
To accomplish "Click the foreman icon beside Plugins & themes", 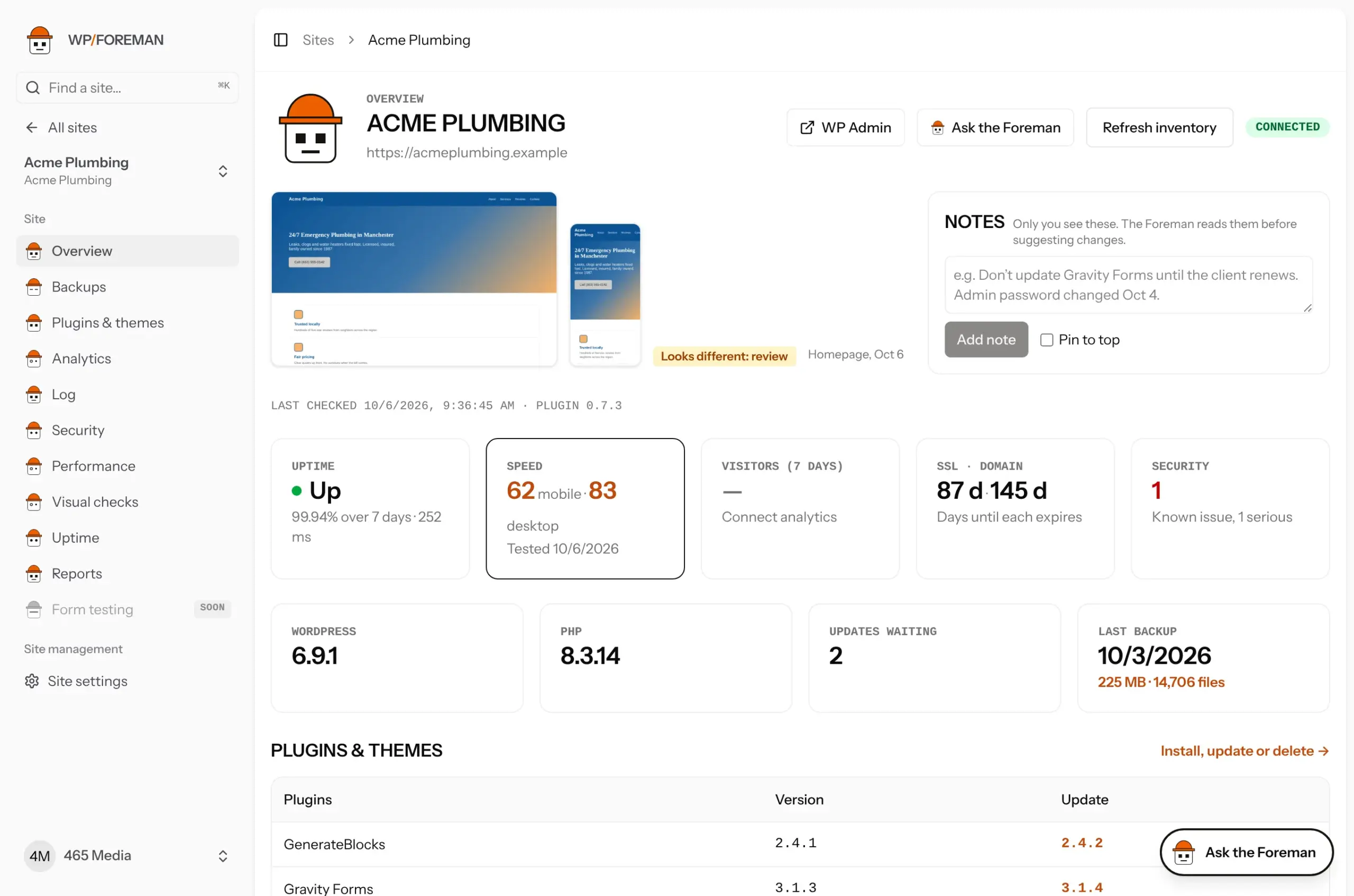I will click(x=34, y=323).
